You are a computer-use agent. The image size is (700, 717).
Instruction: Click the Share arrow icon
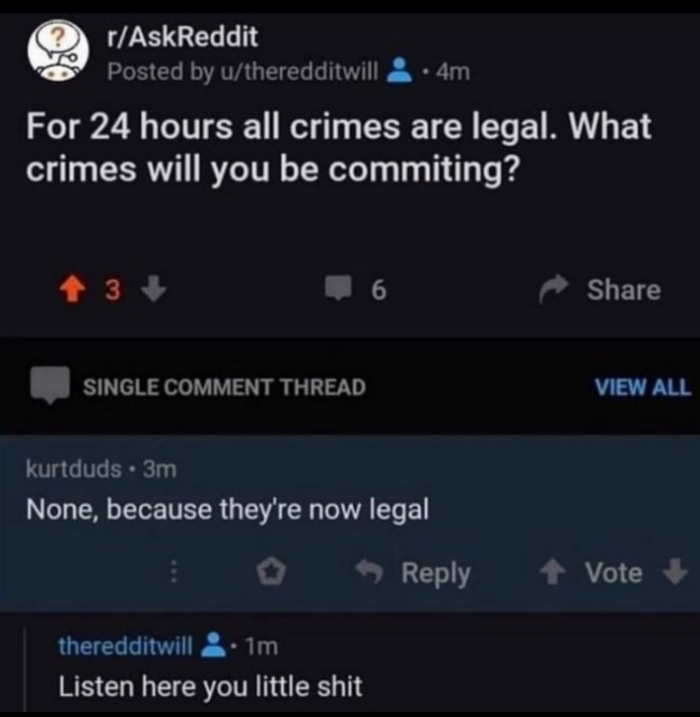[554, 289]
